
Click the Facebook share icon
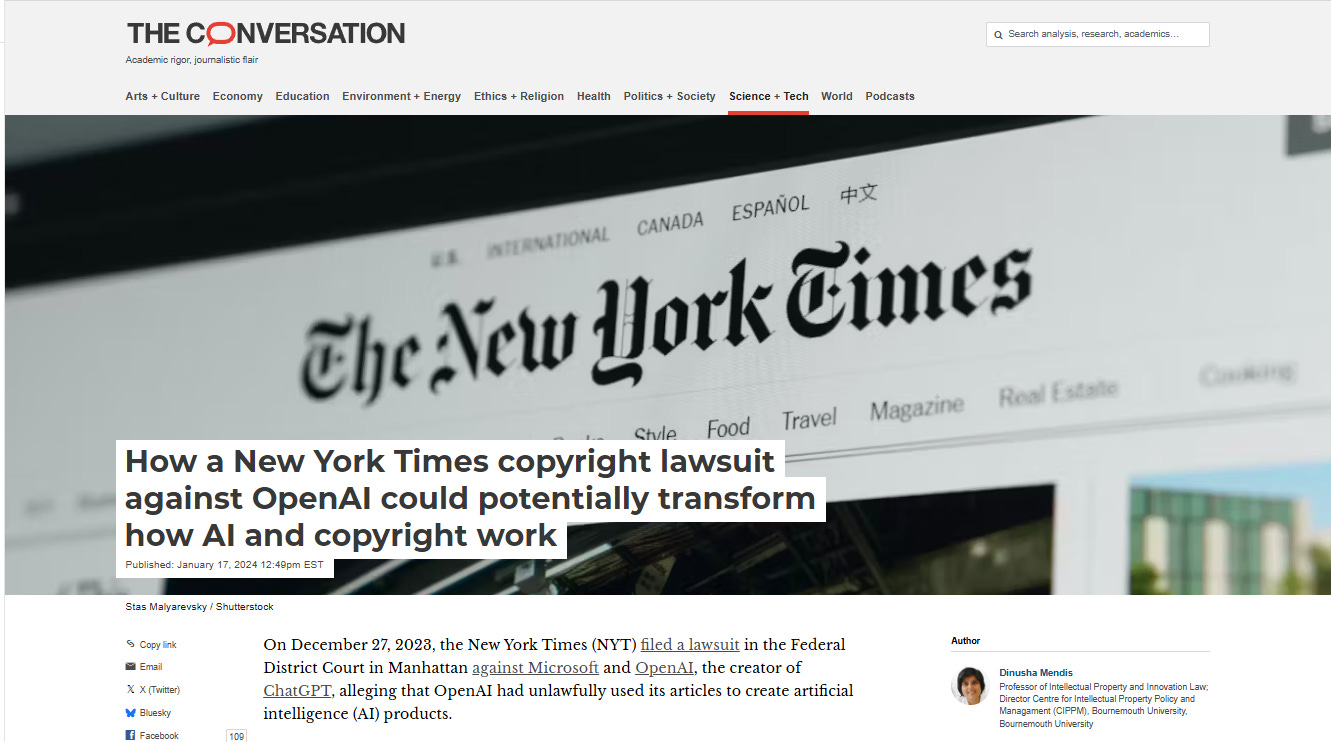[131, 735]
